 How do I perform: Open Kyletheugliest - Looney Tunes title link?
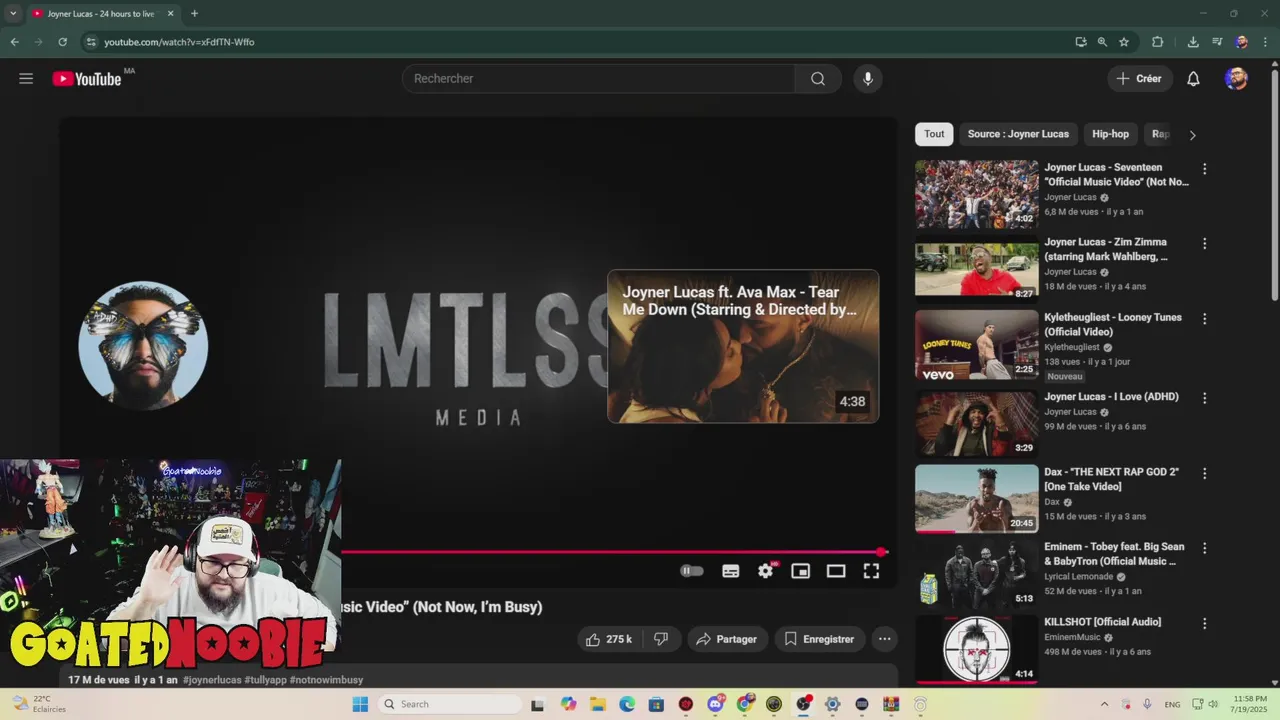1113,324
